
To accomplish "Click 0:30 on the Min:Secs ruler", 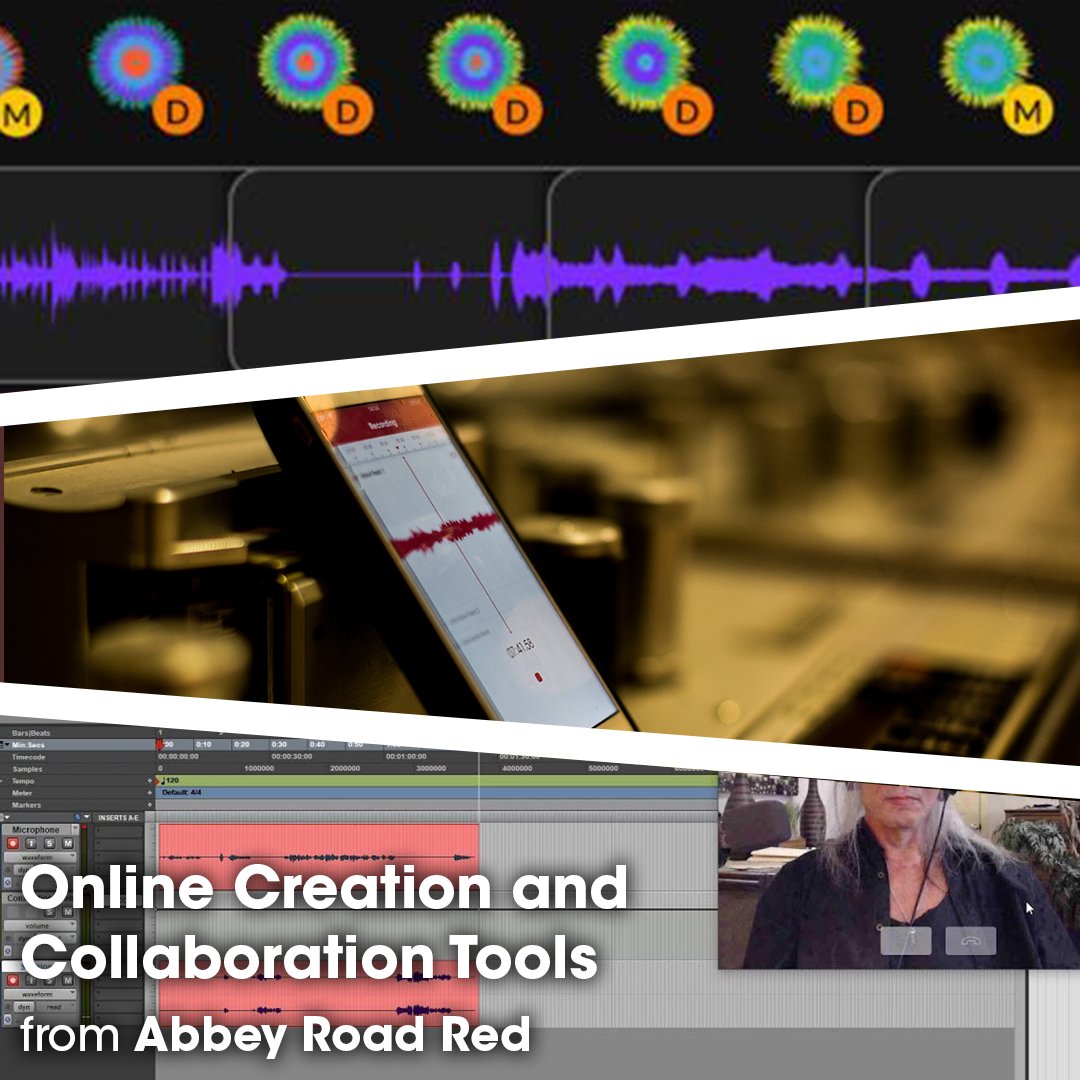I will pyautogui.click(x=279, y=745).
